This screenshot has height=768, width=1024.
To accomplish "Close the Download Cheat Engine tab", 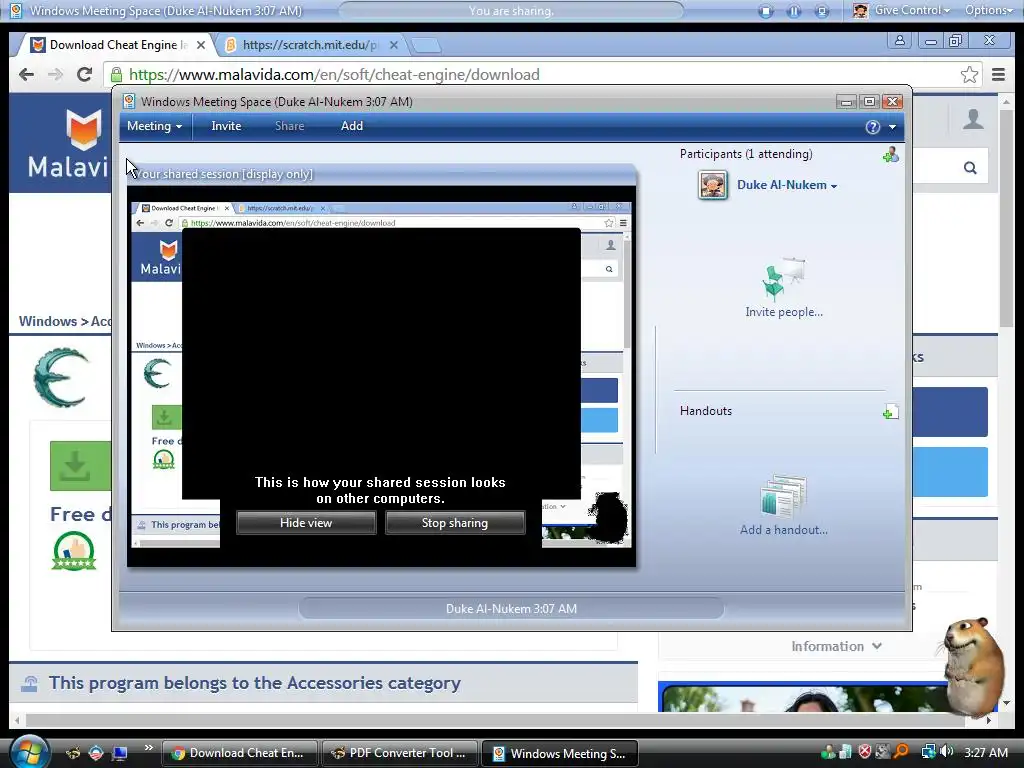I will tap(201, 45).
